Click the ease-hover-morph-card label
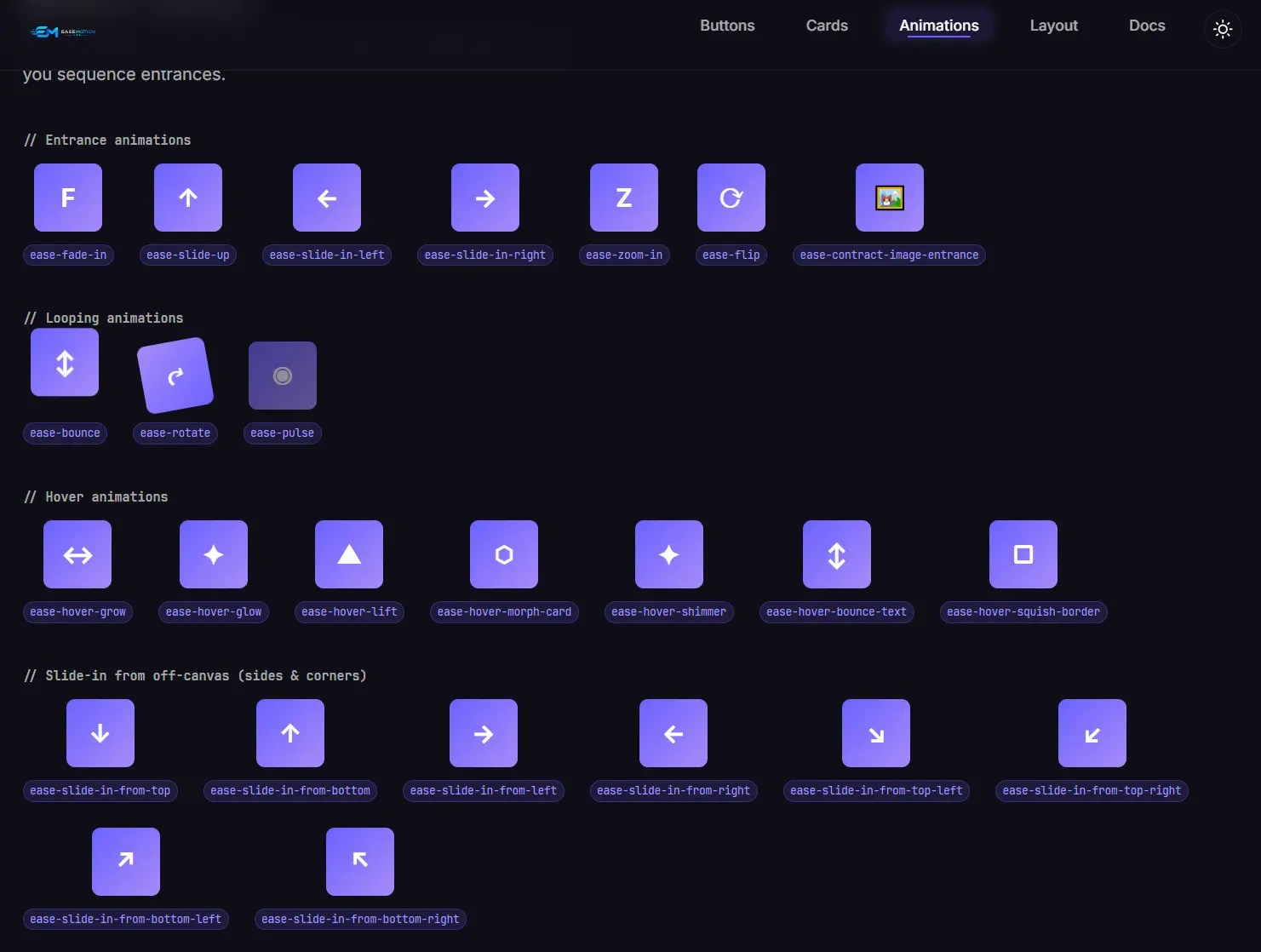Screen dimensions: 1261x952 pyautogui.click(x=504, y=611)
